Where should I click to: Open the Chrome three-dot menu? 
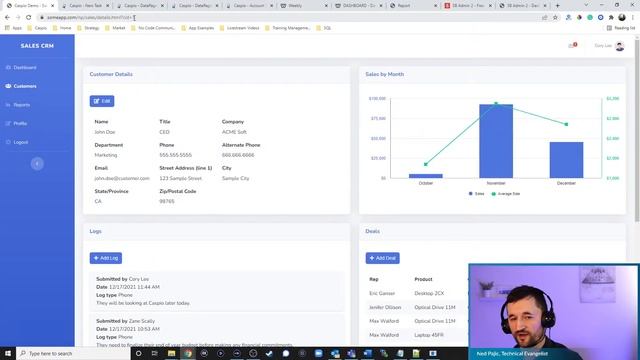pos(633,18)
